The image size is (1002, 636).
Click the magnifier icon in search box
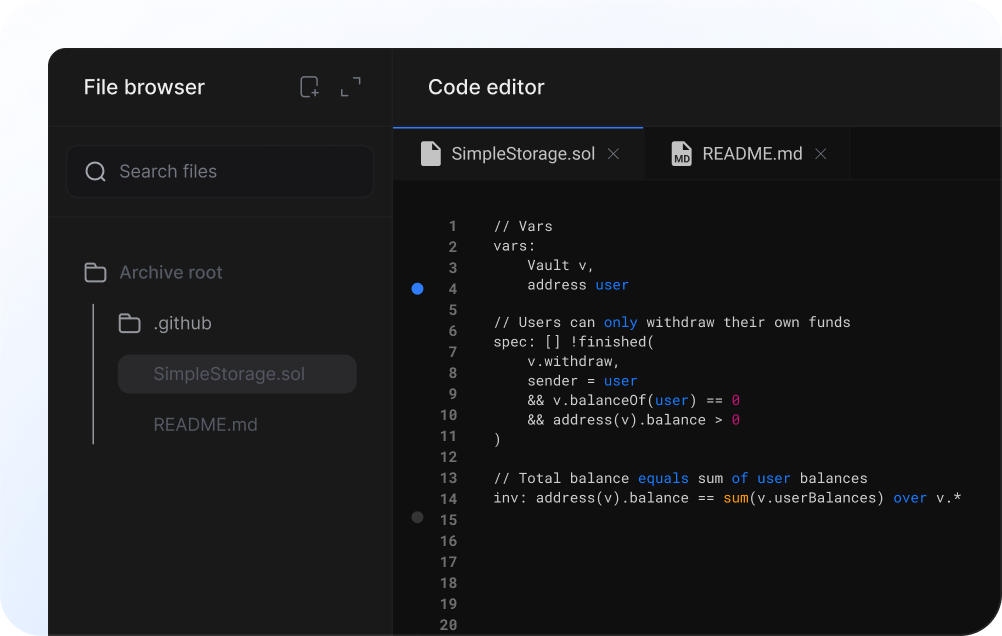(96, 172)
